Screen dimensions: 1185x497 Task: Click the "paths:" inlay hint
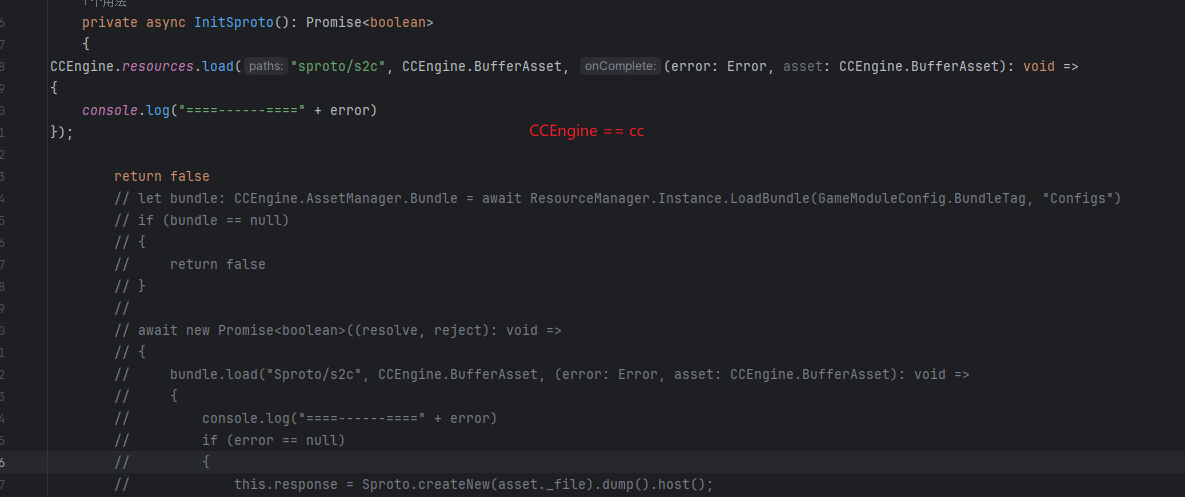pos(266,66)
